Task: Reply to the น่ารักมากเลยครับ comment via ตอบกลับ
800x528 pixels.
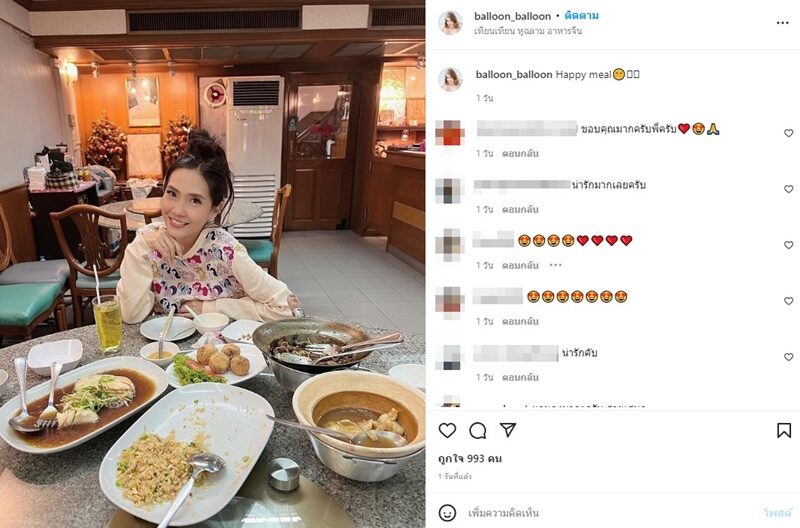Action: pos(520,209)
